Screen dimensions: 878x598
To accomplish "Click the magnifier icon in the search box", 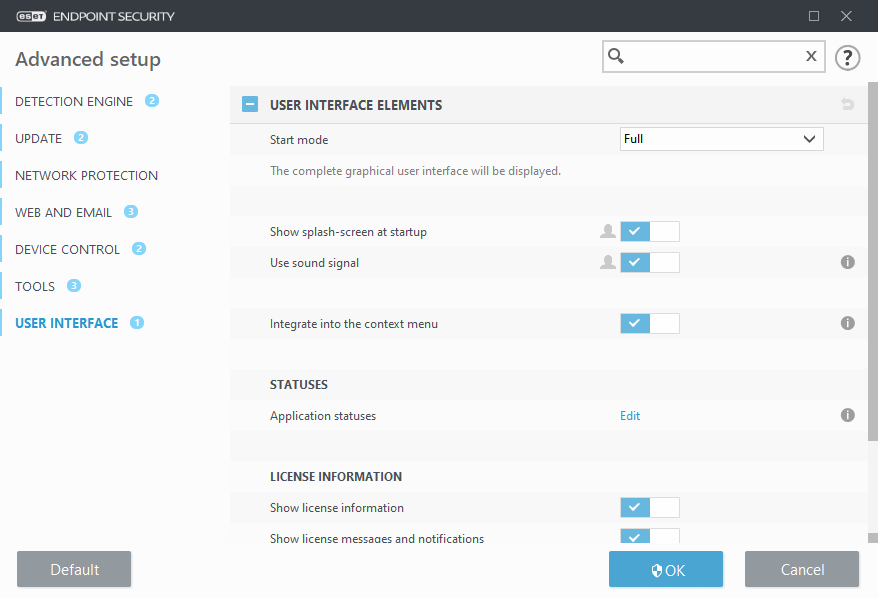I will click(x=615, y=57).
